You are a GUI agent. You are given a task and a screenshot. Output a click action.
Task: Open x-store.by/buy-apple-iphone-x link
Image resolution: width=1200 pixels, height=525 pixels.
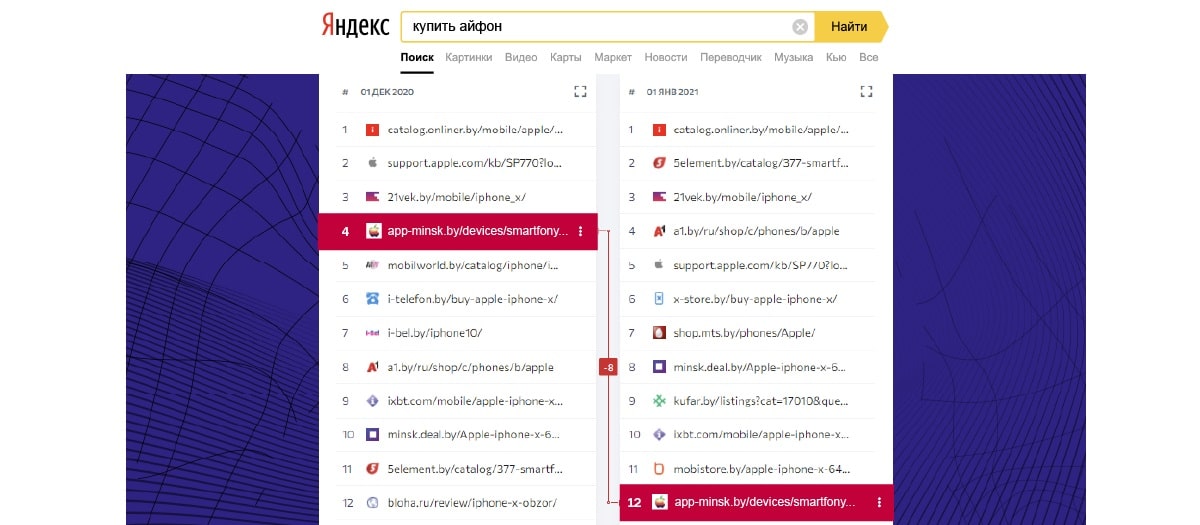click(755, 299)
